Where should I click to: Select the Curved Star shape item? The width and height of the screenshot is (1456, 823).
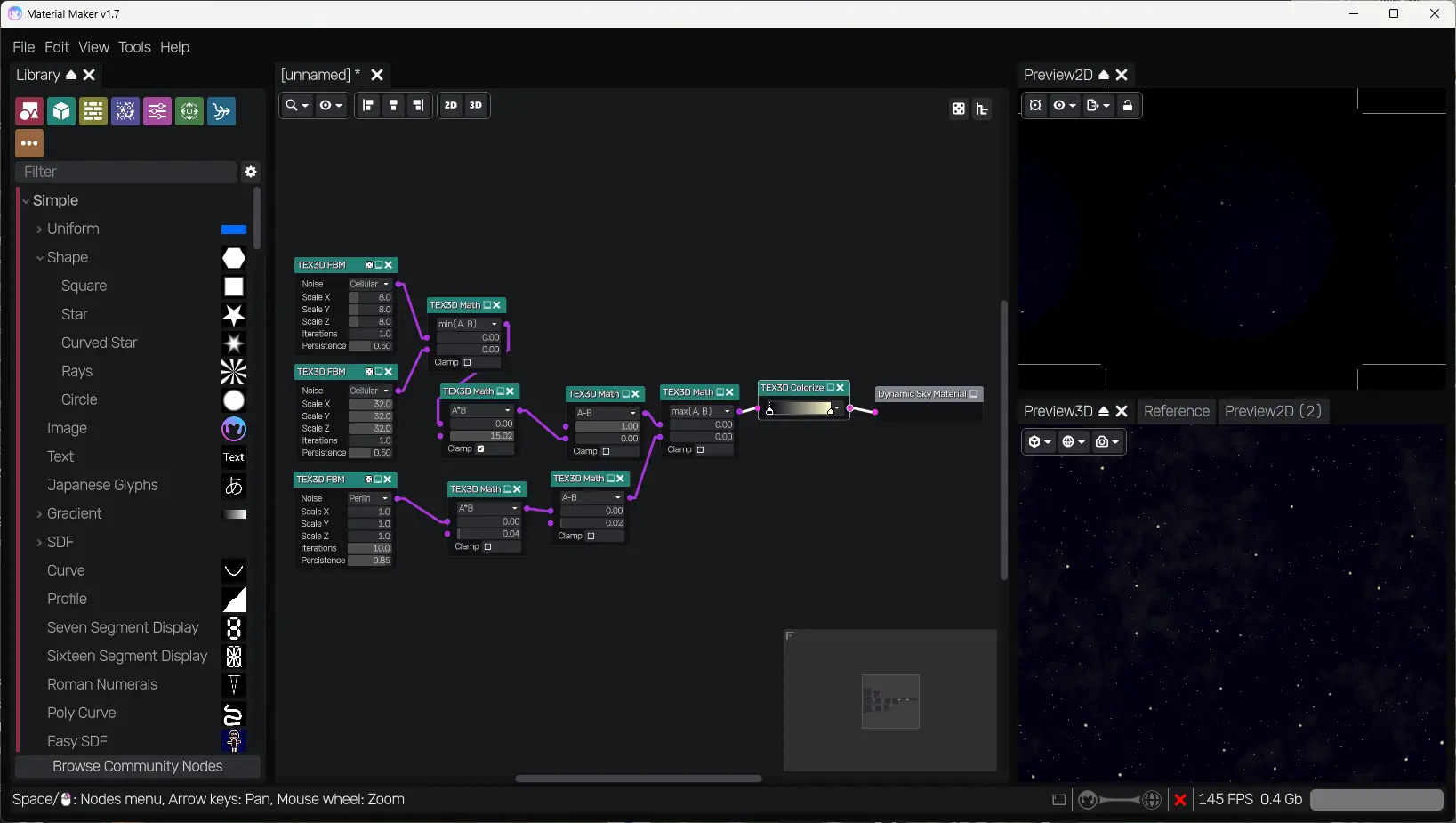[99, 343]
